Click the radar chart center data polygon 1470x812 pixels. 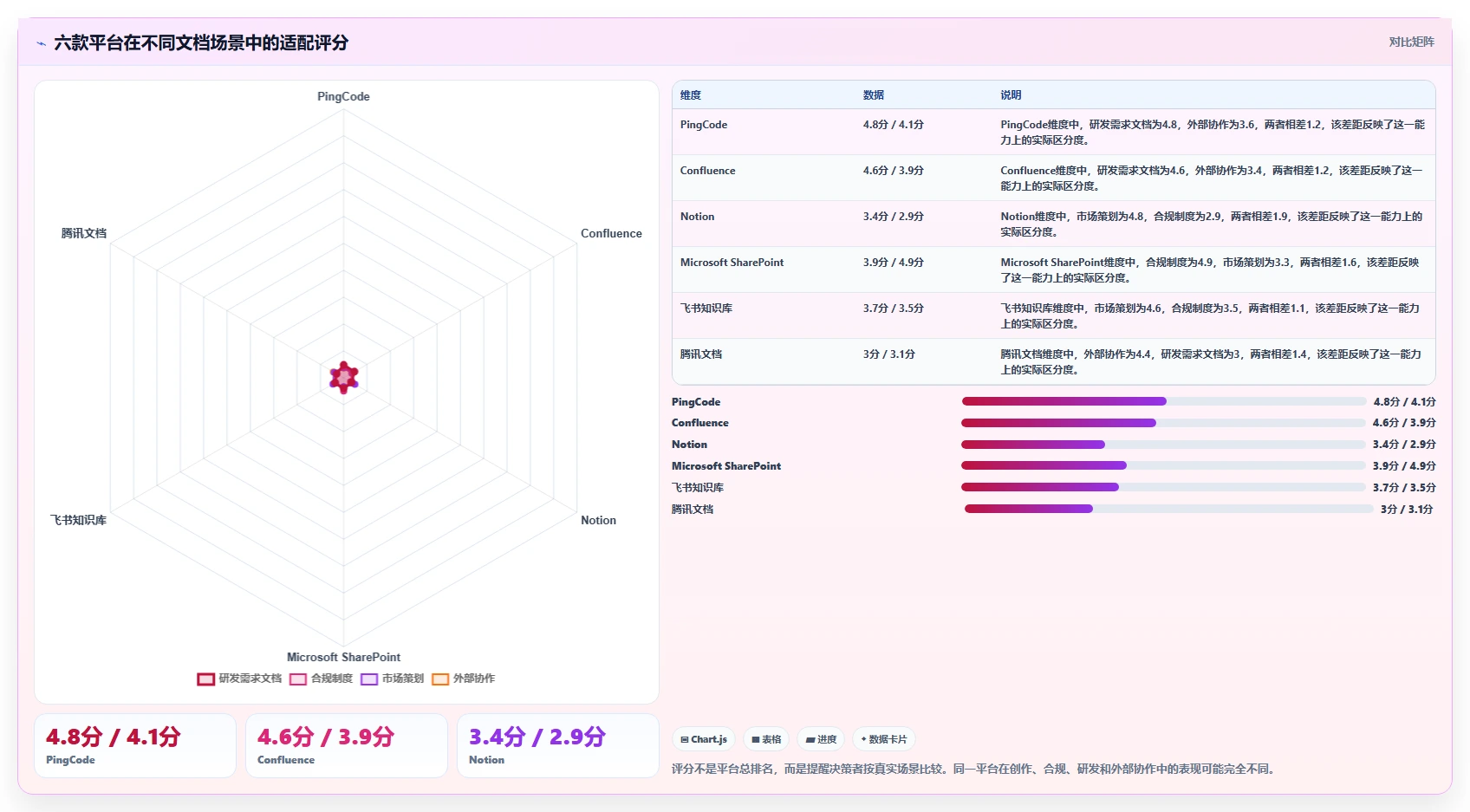pos(344,377)
